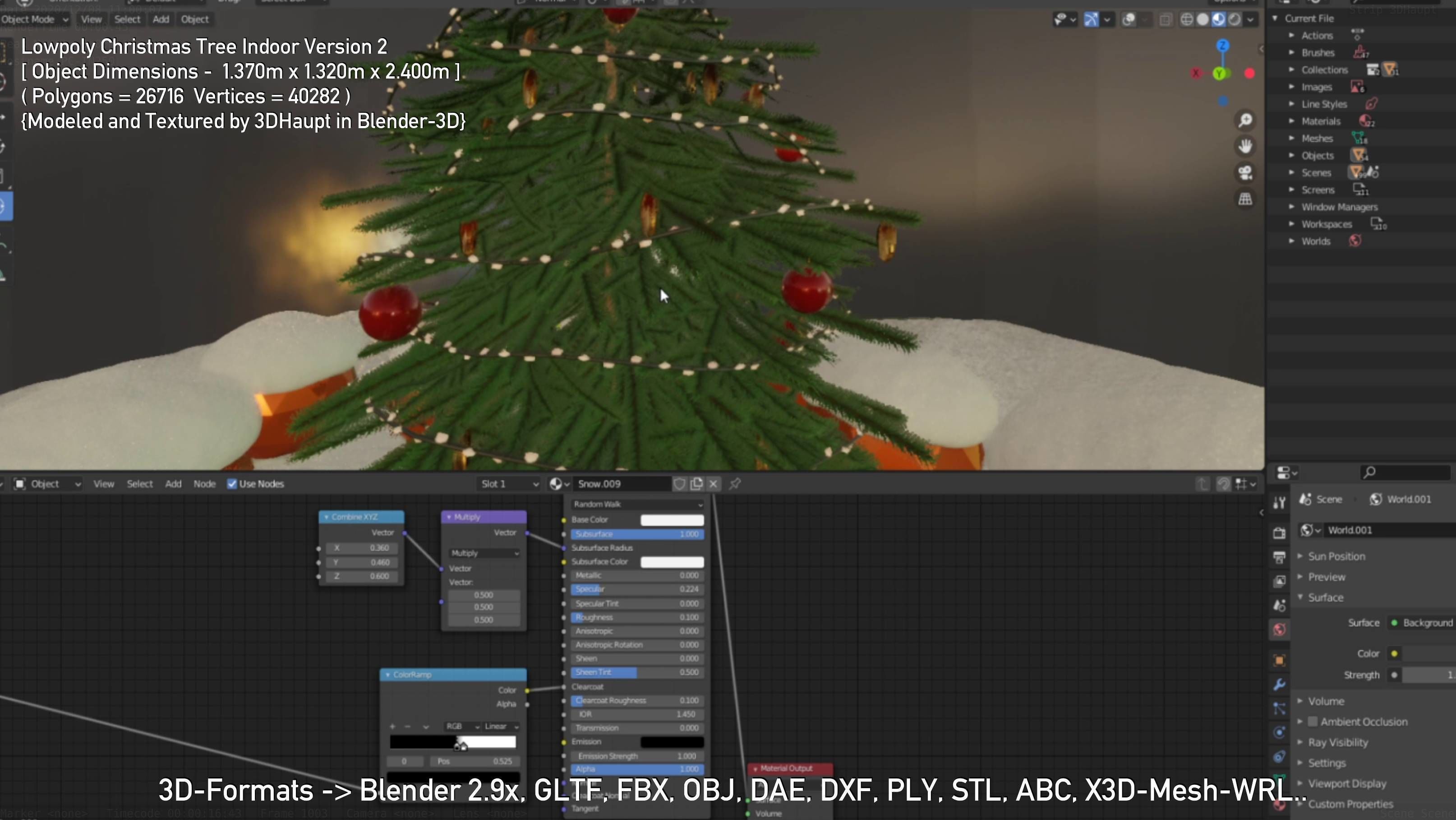Open the Modifiers properties wrench tab

click(x=1279, y=685)
